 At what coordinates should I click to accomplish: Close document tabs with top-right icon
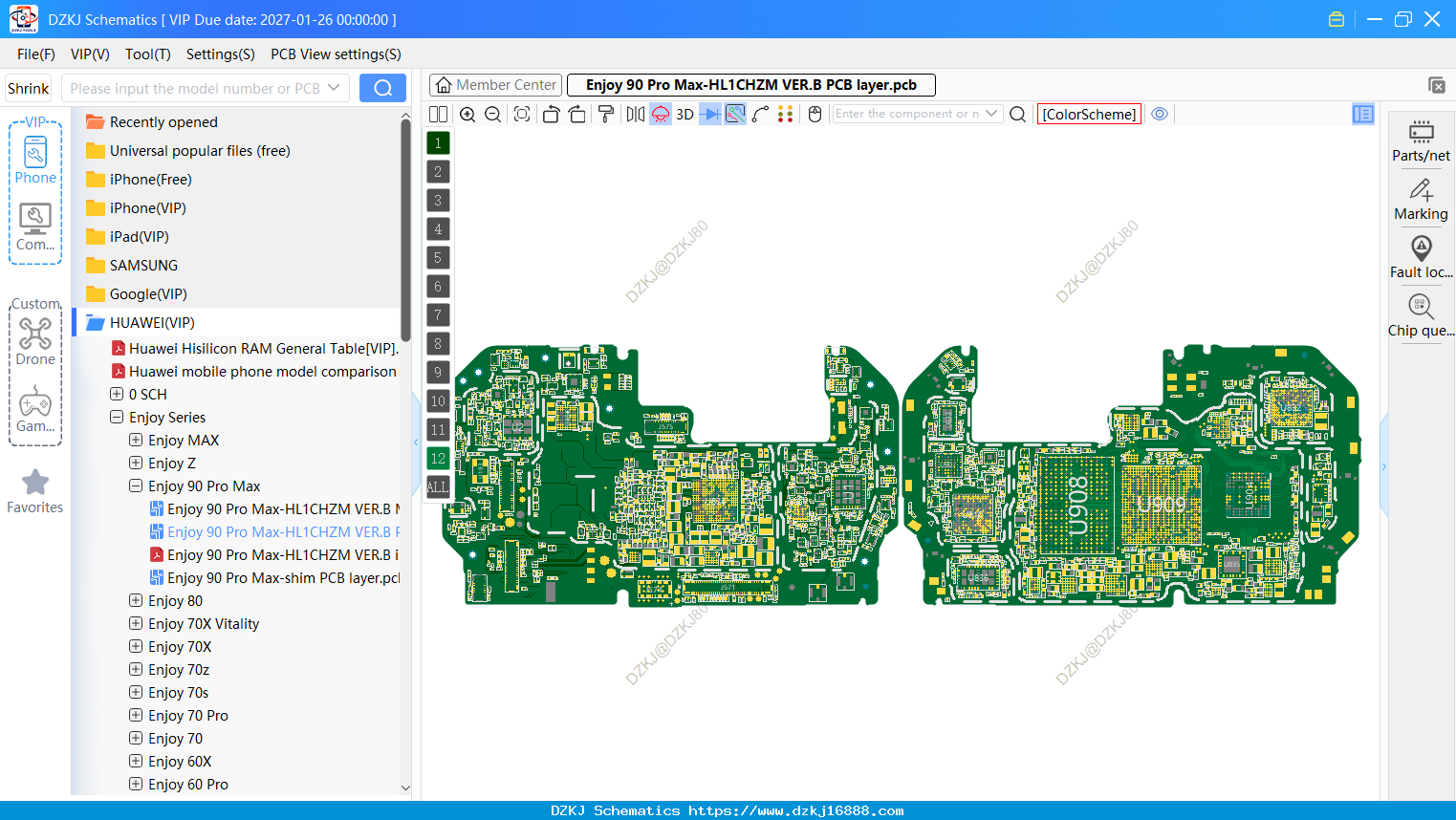click(1437, 85)
